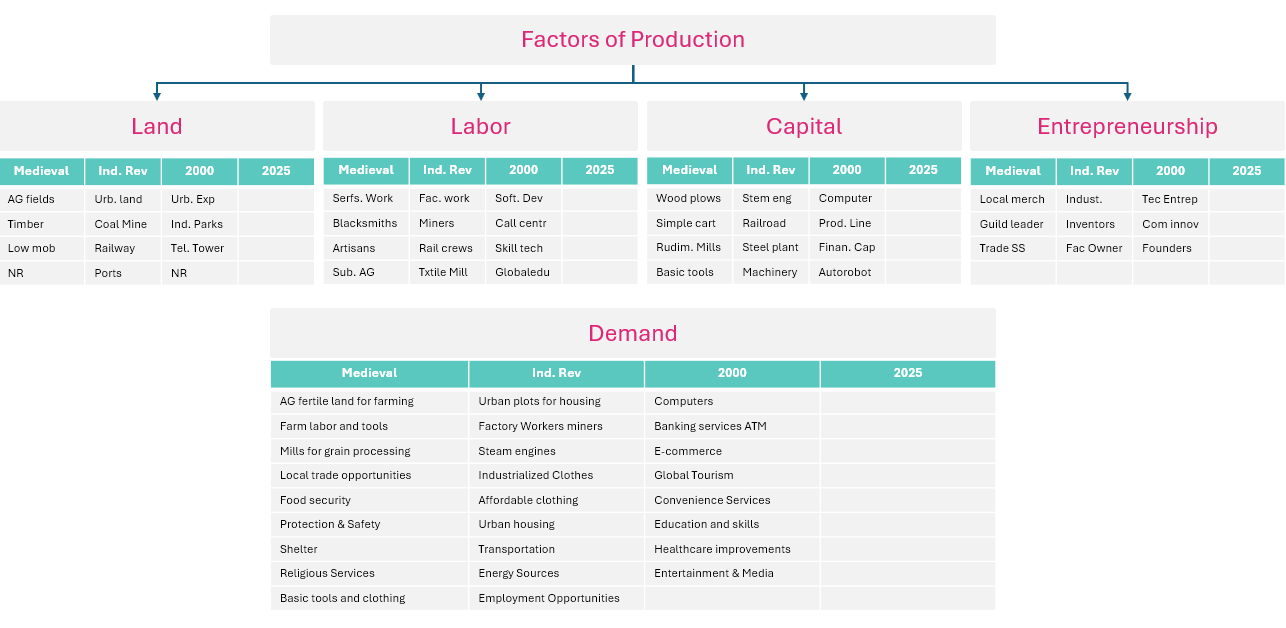Click the Demand heading box
1286x628 pixels.
pyautogui.click(x=632, y=333)
